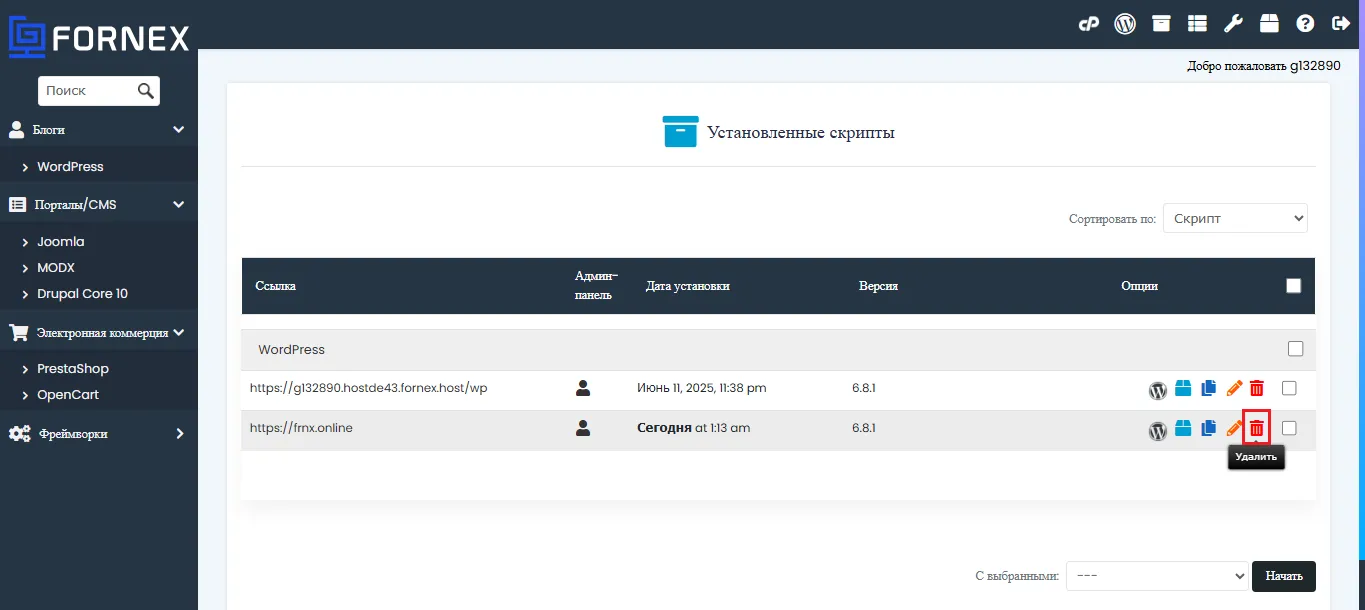Toggle the WordPress group checkbox
The width and height of the screenshot is (1365, 610).
1296,349
